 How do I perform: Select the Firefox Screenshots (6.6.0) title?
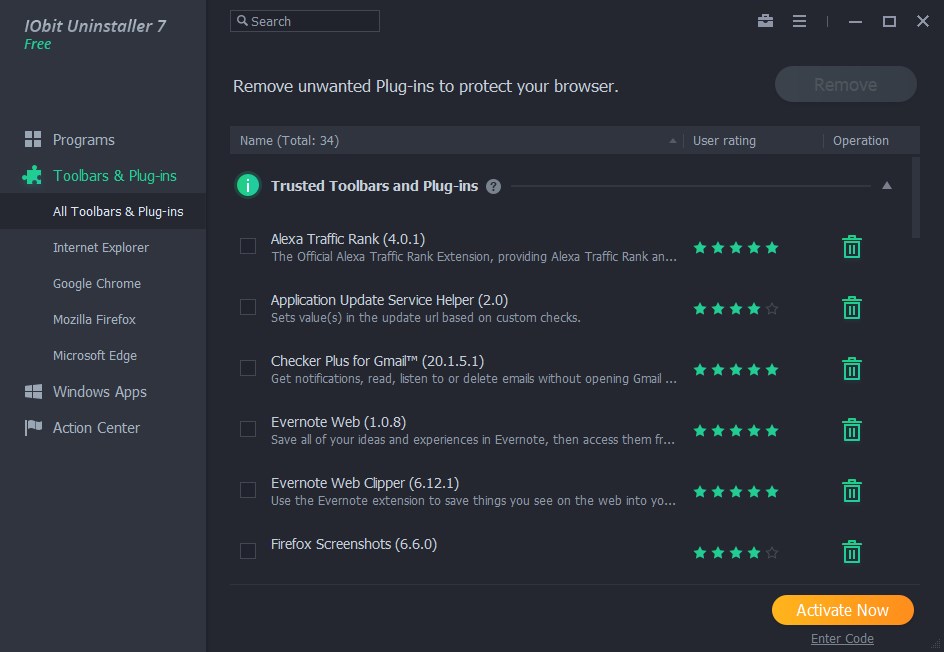tap(354, 544)
